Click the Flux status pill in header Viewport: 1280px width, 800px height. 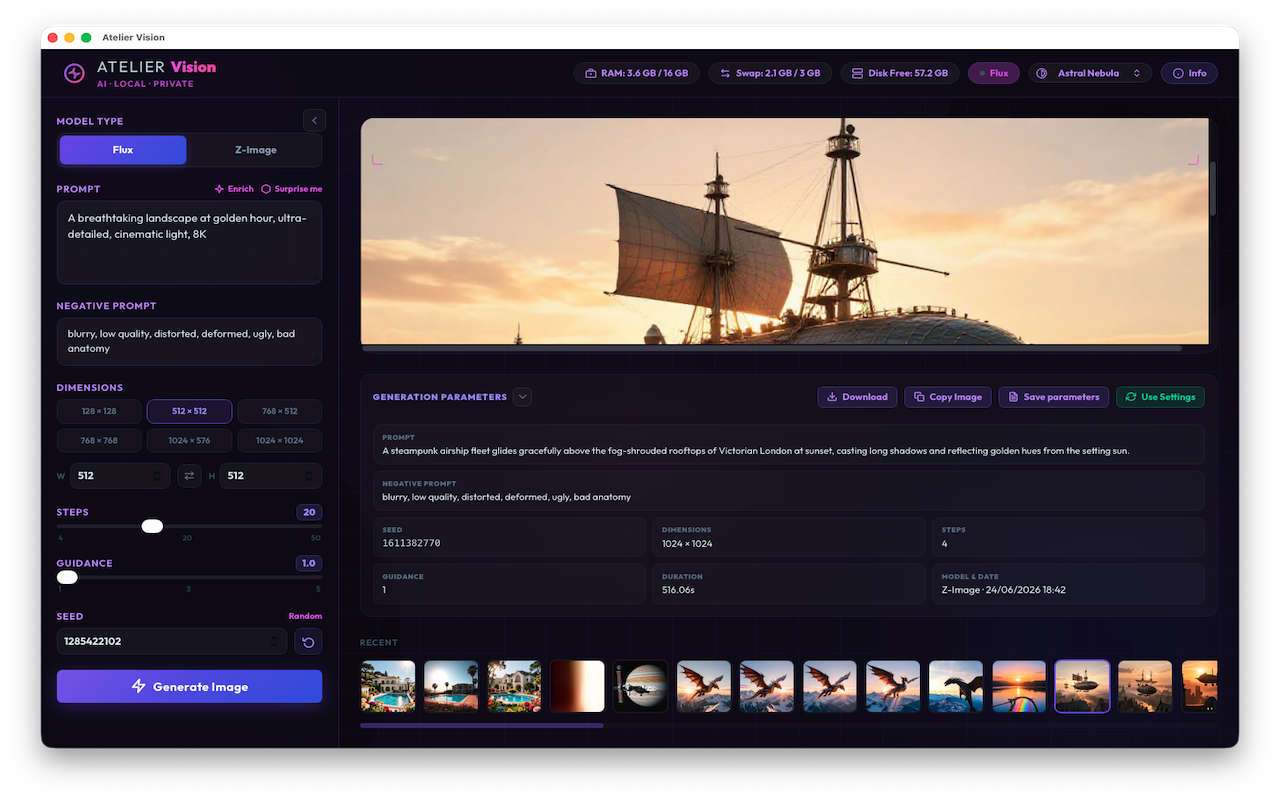tap(993, 73)
